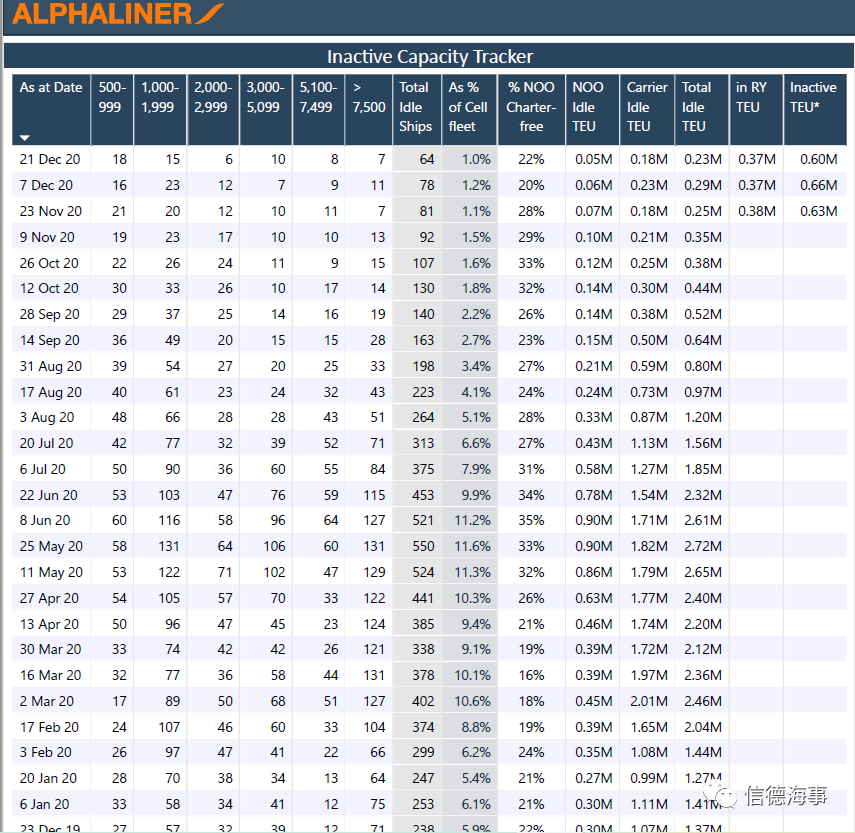Screen dimensions: 855x833
Task: Select the 31 Aug 20 row date
Action: coord(51,366)
